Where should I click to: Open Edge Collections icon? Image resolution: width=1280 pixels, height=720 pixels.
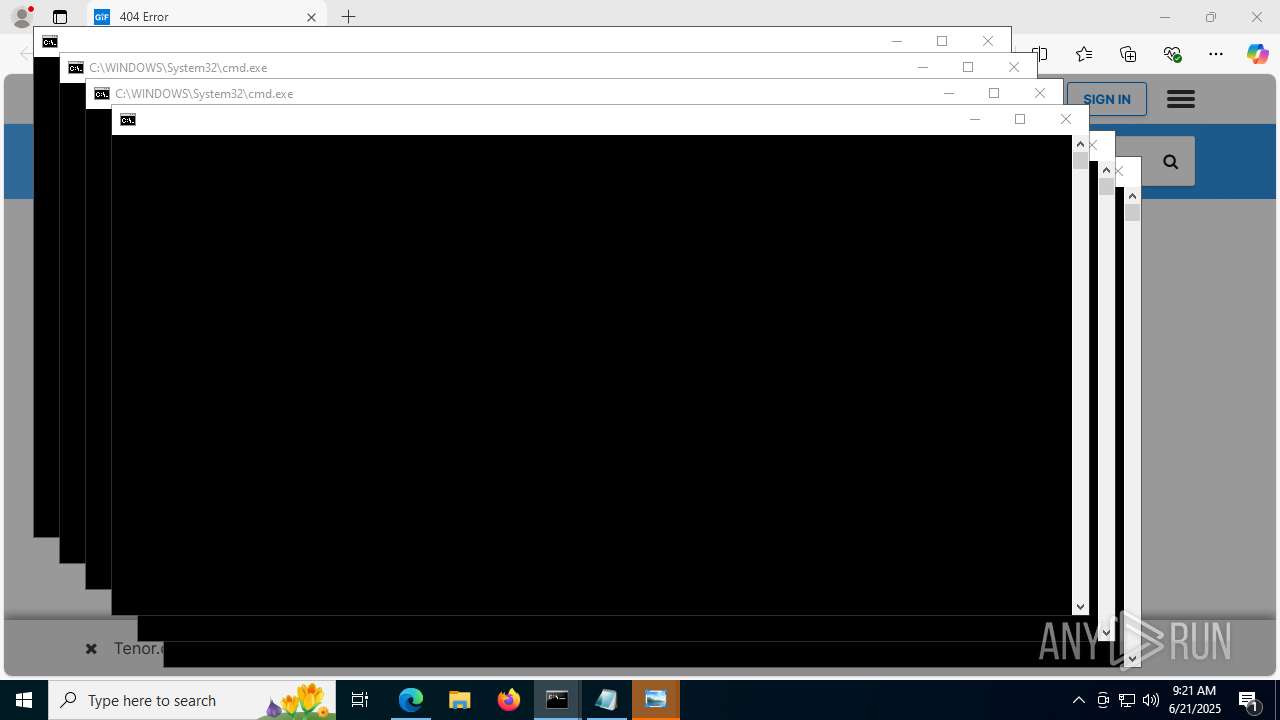pyautogui.click(x=1128, y=54)
